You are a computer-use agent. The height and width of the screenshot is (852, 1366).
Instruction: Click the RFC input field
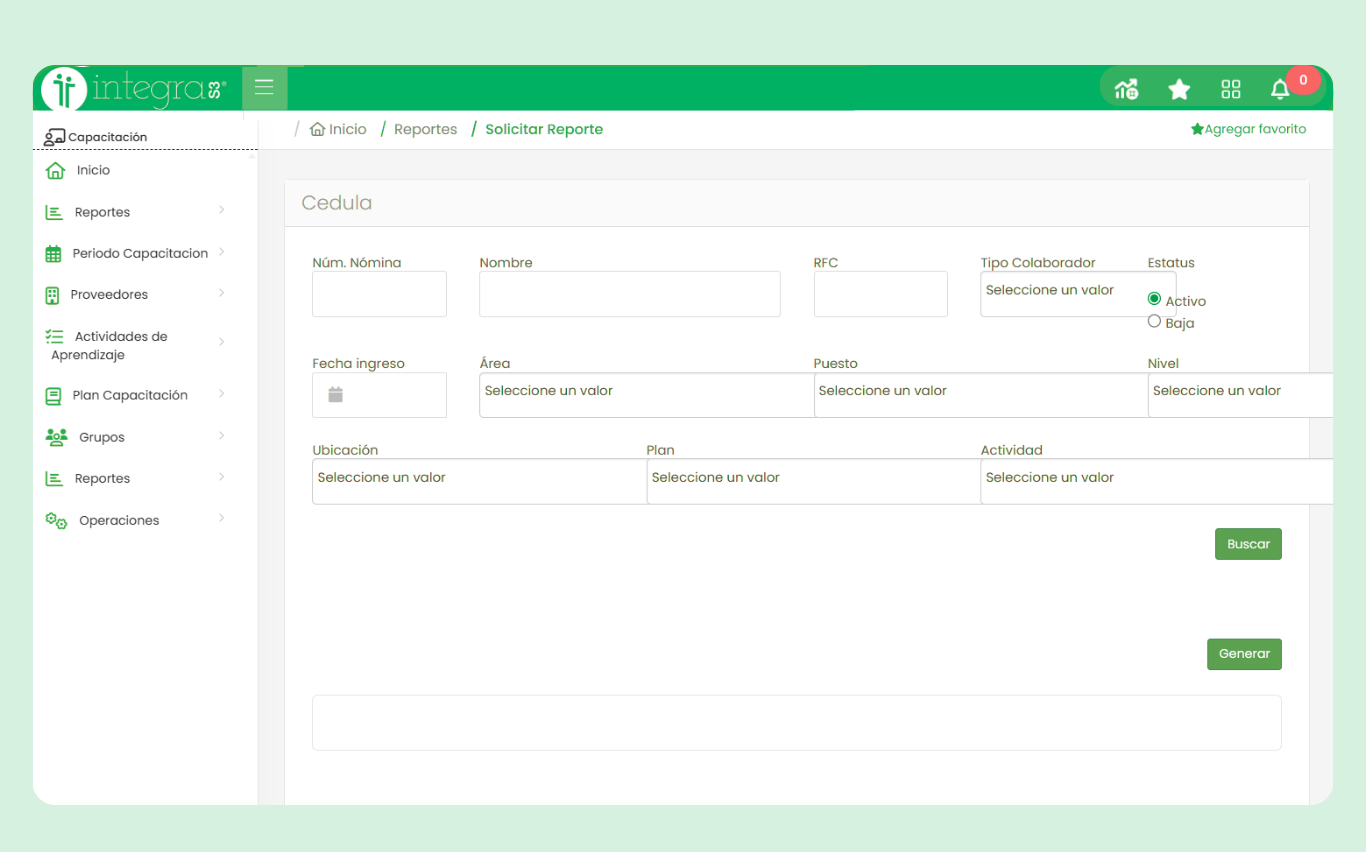(881, 294)
